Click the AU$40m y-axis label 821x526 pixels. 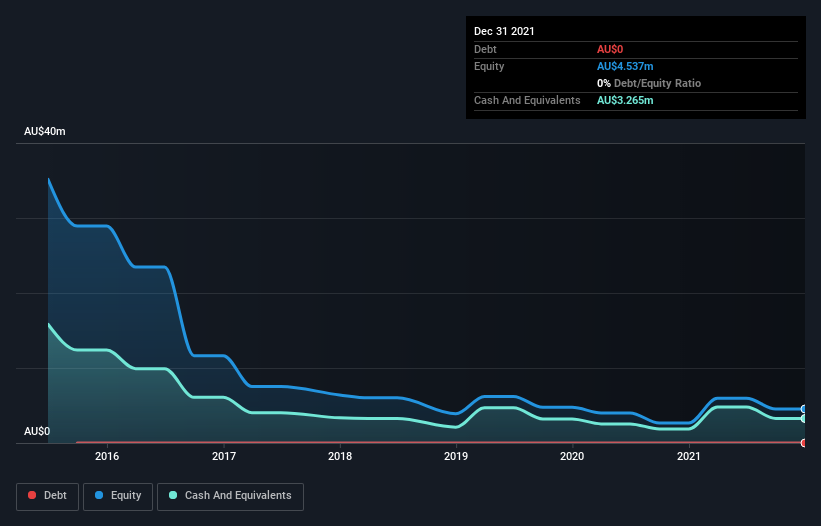point(45,131)
